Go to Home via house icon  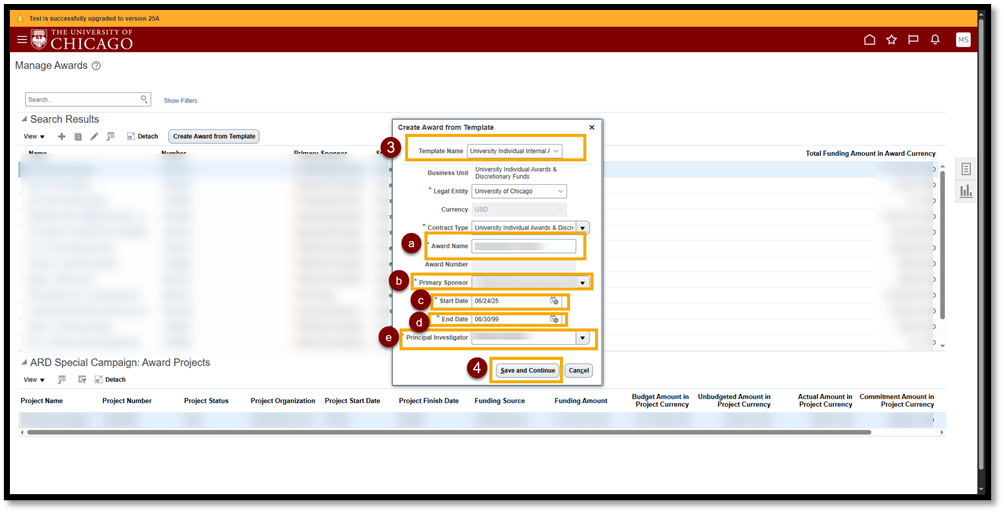point(869,40)
